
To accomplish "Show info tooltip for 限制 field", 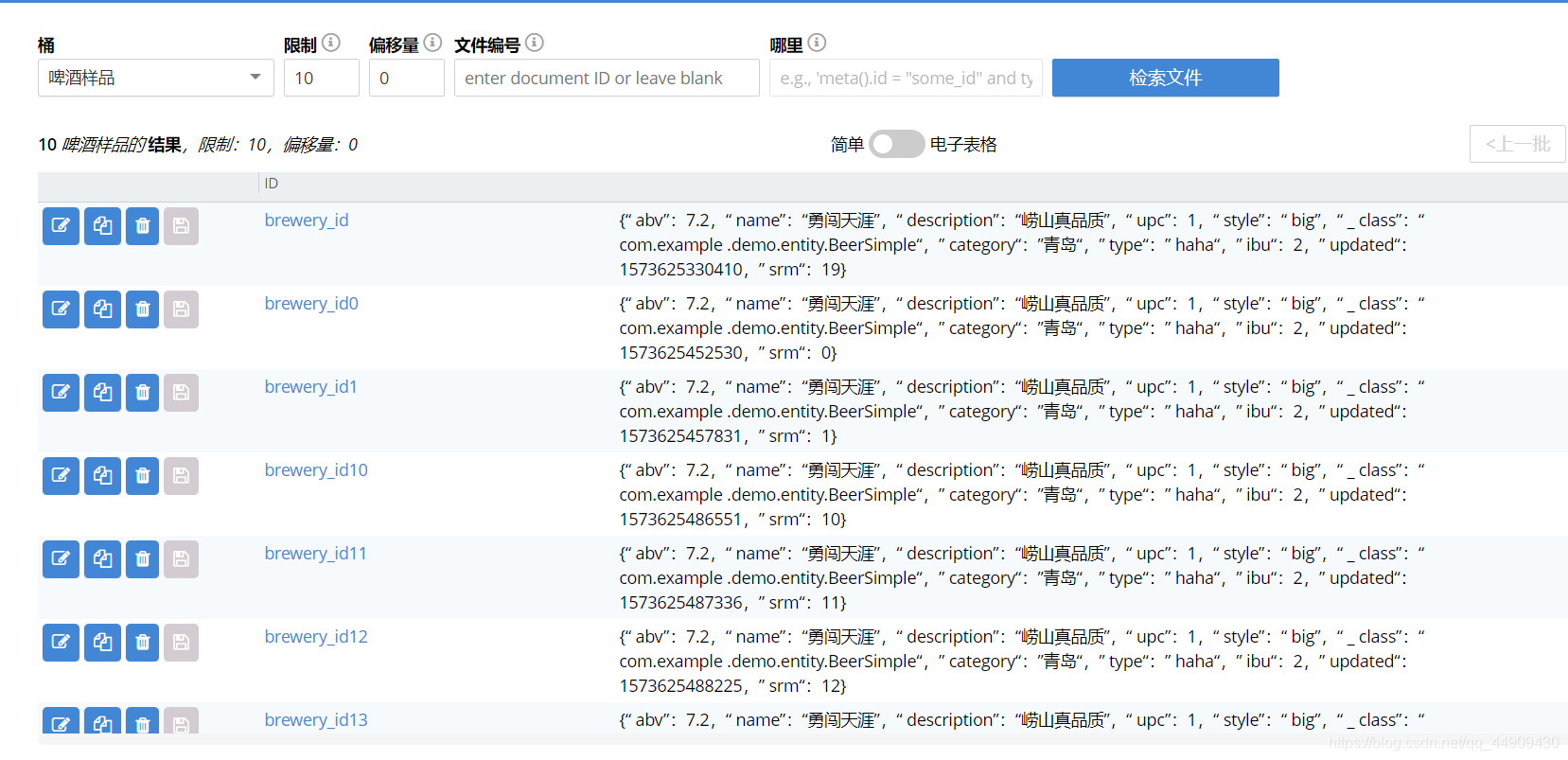I will (x=331, y=43).
